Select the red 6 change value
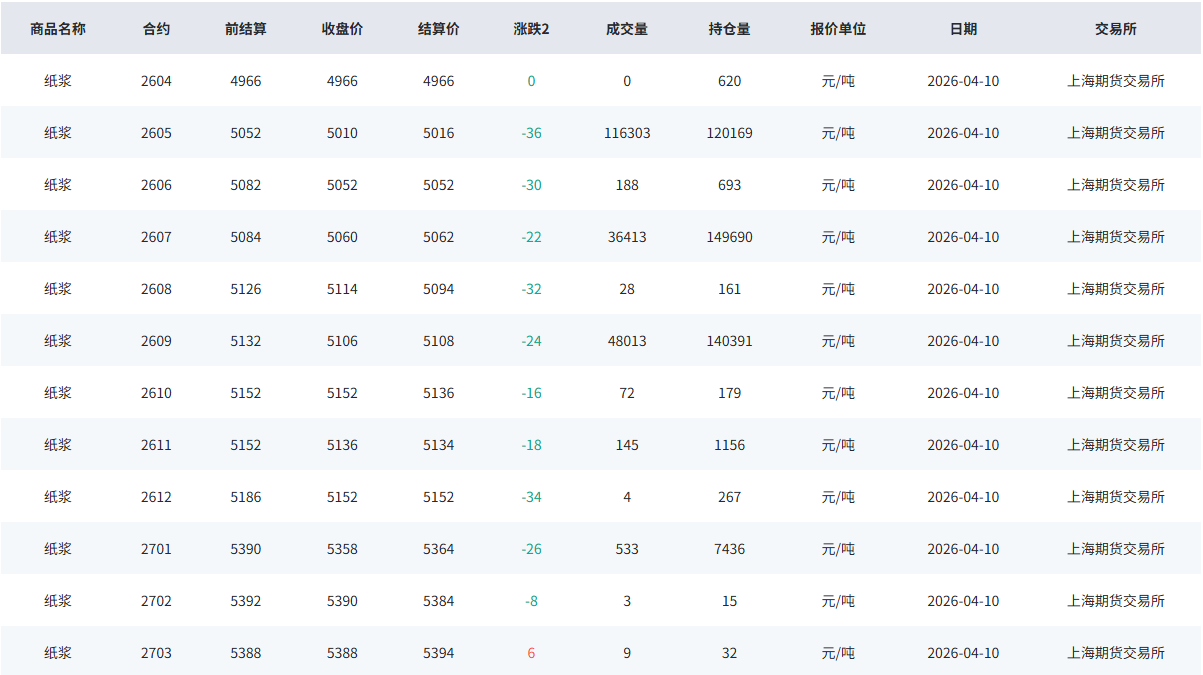The height and width of the screenshot is (675, 1203). [x=531, y=653]
